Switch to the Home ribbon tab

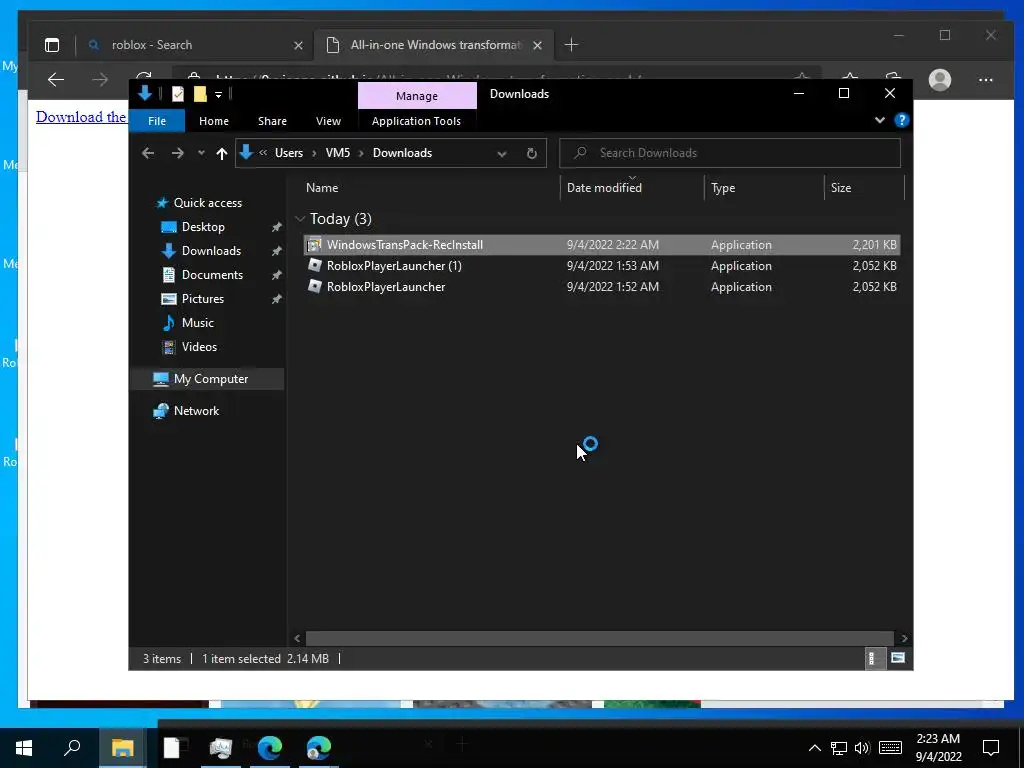214,121
